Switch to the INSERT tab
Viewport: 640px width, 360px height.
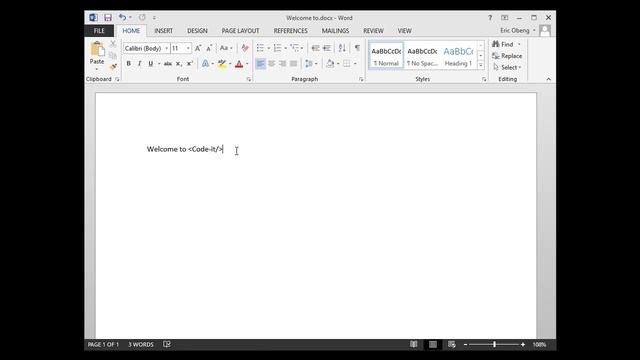[x=163, y=31]
